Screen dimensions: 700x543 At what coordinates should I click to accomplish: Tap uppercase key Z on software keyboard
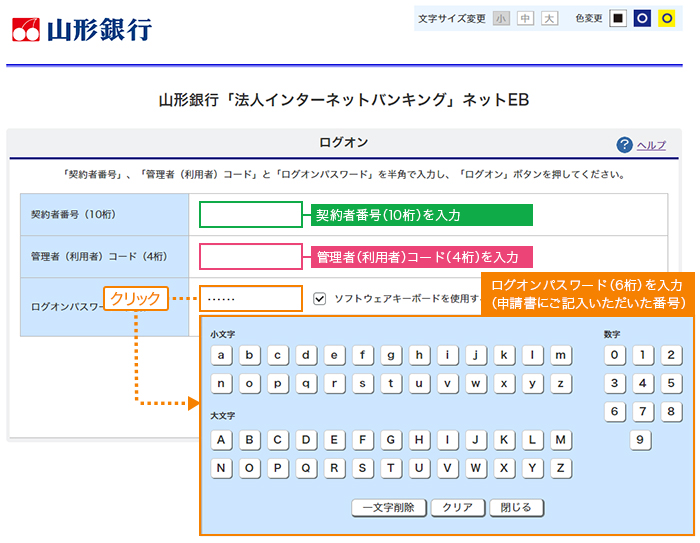[x=561, y=468]
